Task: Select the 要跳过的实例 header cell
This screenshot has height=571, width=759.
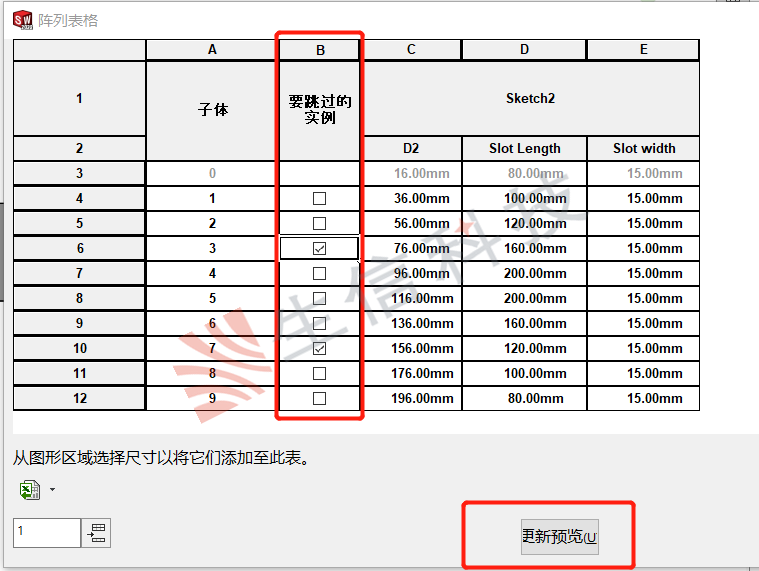Action: point(319,110)
